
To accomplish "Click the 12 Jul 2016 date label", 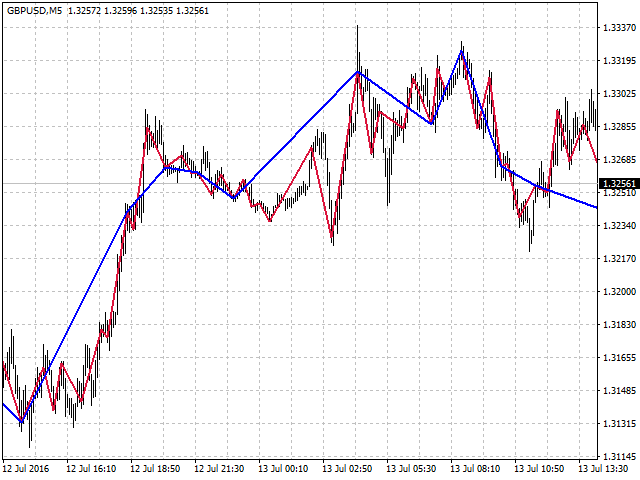I will click(26, 469).
